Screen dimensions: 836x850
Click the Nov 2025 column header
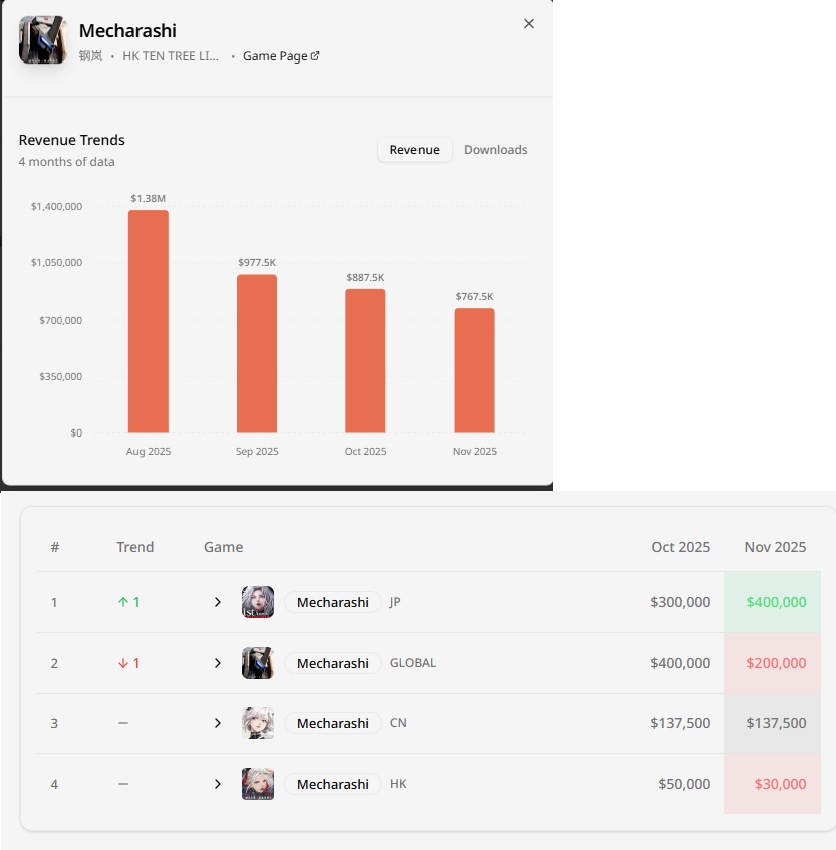[775, 547]
